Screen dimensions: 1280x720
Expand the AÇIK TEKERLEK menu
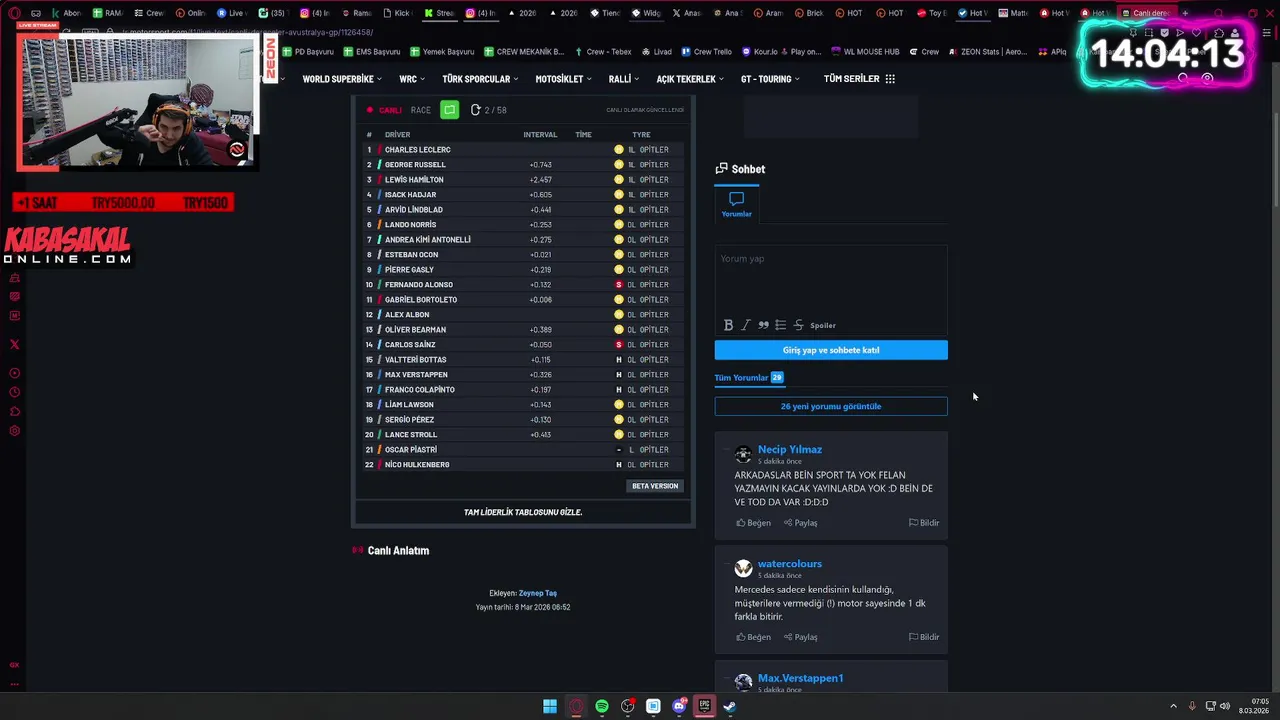(x=690, y=79)
